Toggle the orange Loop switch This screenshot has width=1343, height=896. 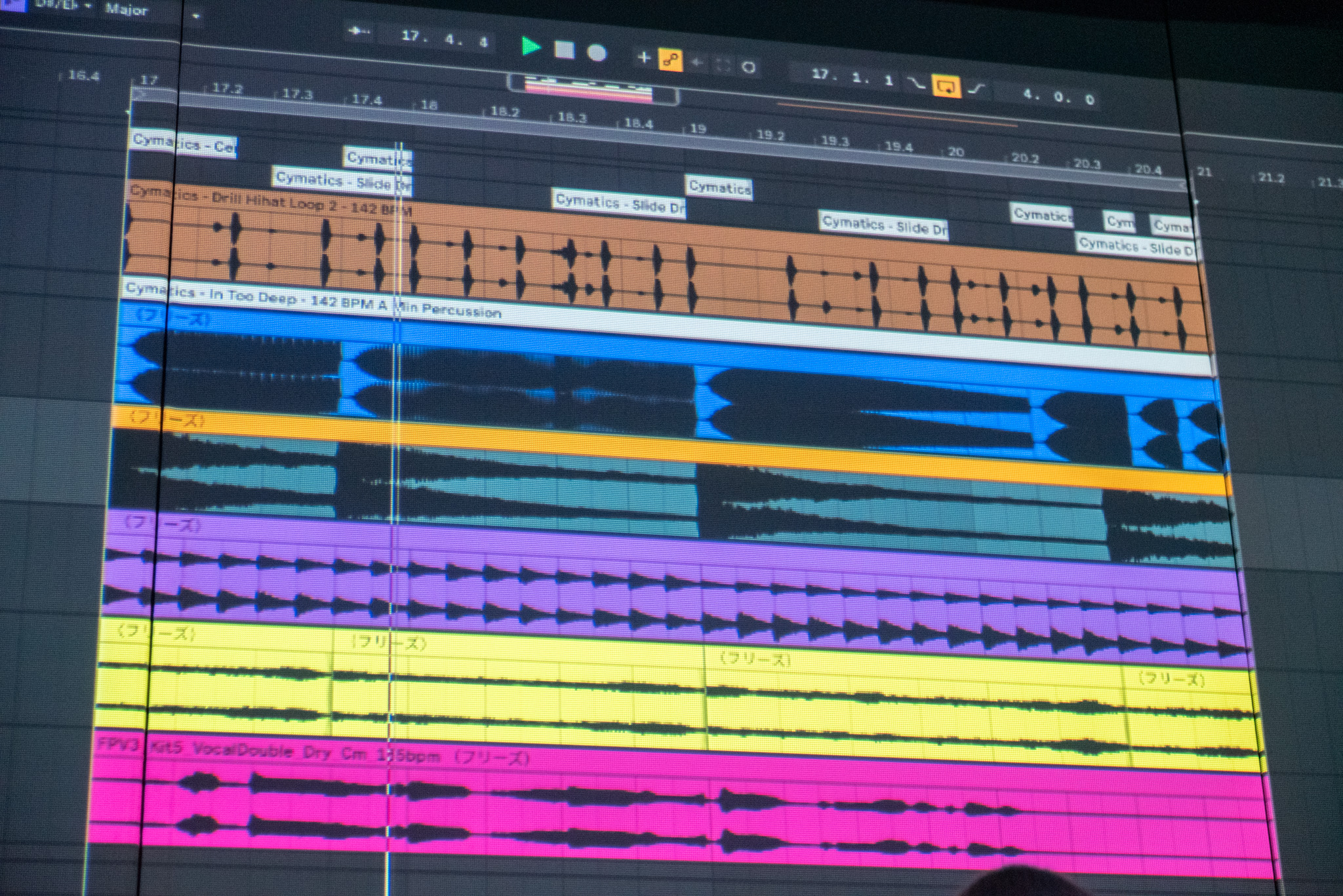946,86
